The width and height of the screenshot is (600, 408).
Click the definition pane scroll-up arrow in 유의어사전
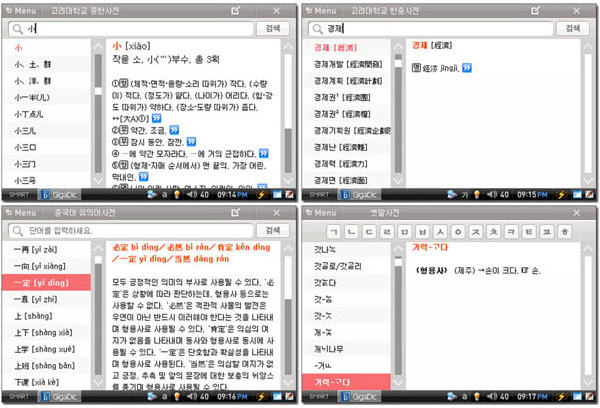(x=288, y=249)
